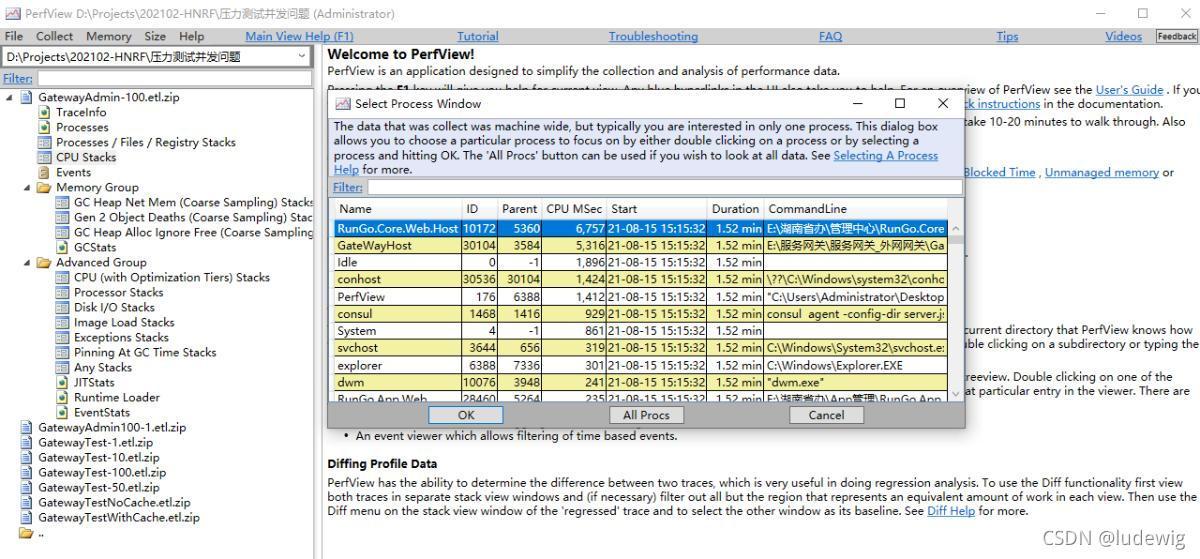Viewport: 1200px width, 559px height.
Task: Open the Tutorial link
Action: click(x=477, y=36)
